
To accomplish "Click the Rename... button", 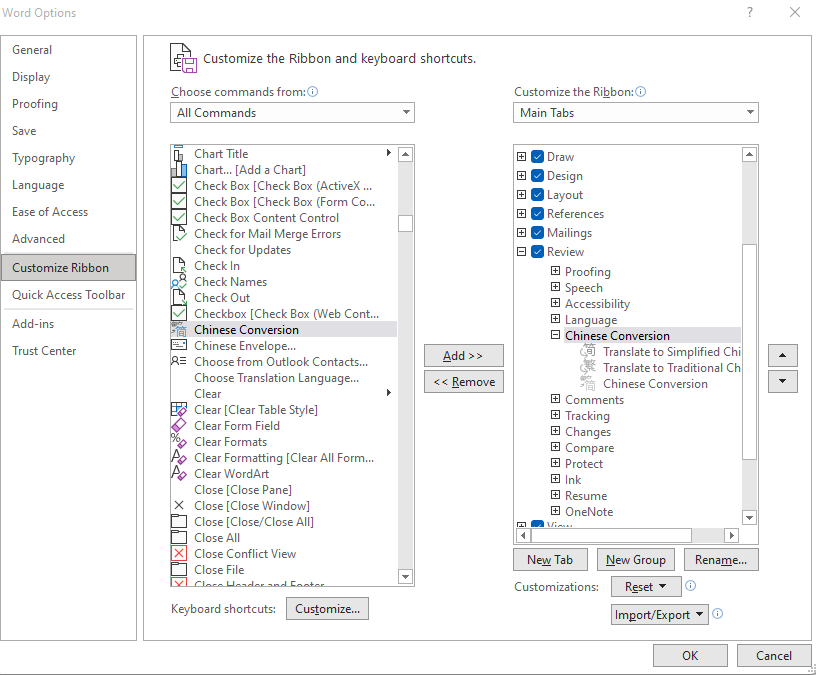I will coord(721,560).
